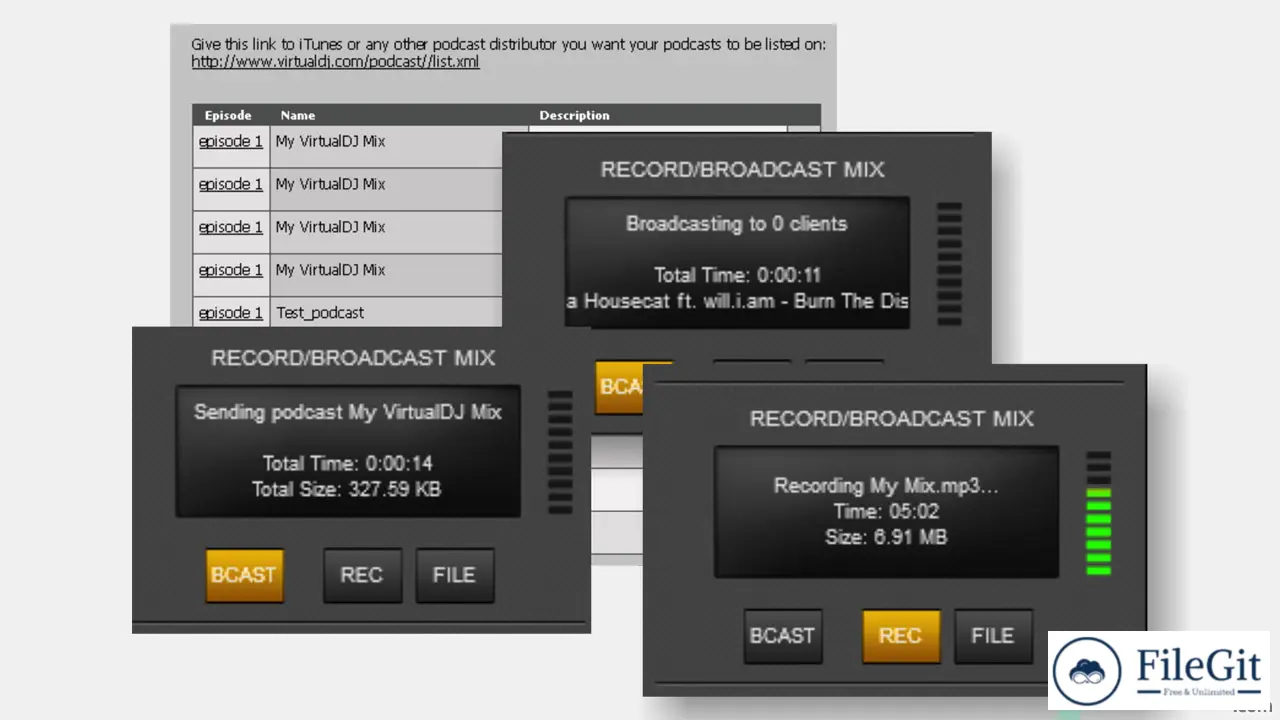Viewport: 1280px width, 720px height.
Task: Click the FileGit cloud logo
Action: [1087, 671]
